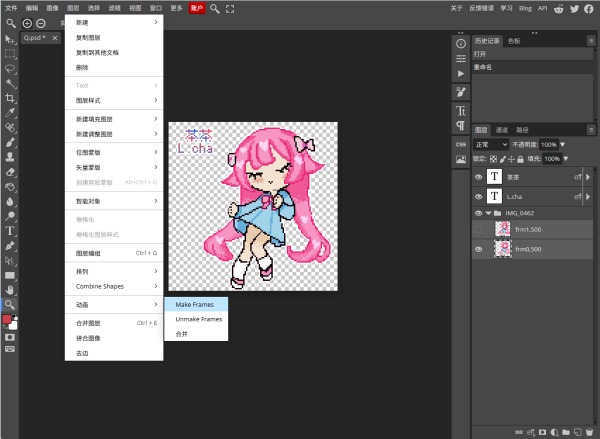This screenshot has height=439, width=600.
Task: Open the CSS panel icon
Action: tap(461, 144)
